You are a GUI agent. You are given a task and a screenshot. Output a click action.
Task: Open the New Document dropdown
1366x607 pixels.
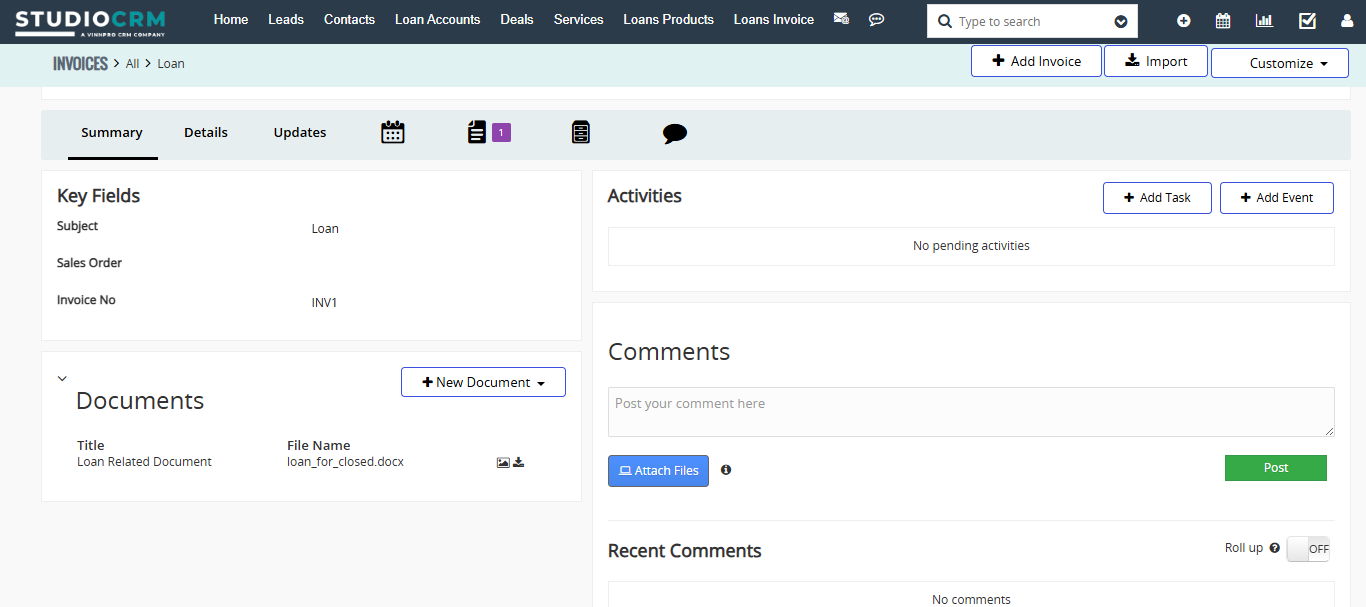click(x=483, y=382)
